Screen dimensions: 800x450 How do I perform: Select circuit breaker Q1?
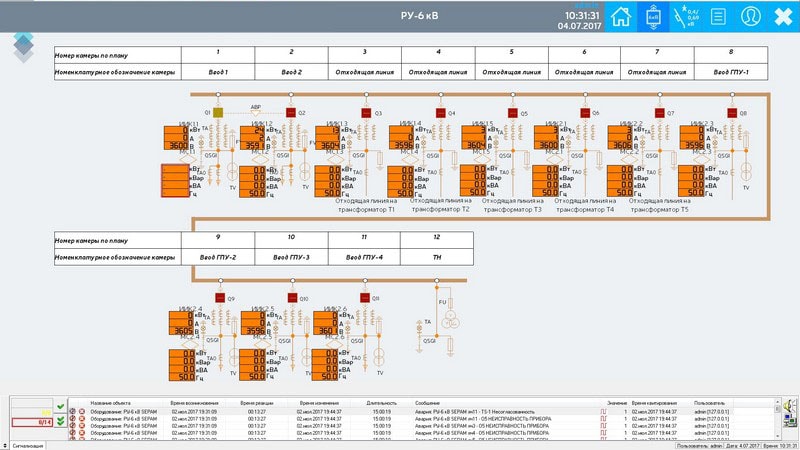tap(218, 113)
